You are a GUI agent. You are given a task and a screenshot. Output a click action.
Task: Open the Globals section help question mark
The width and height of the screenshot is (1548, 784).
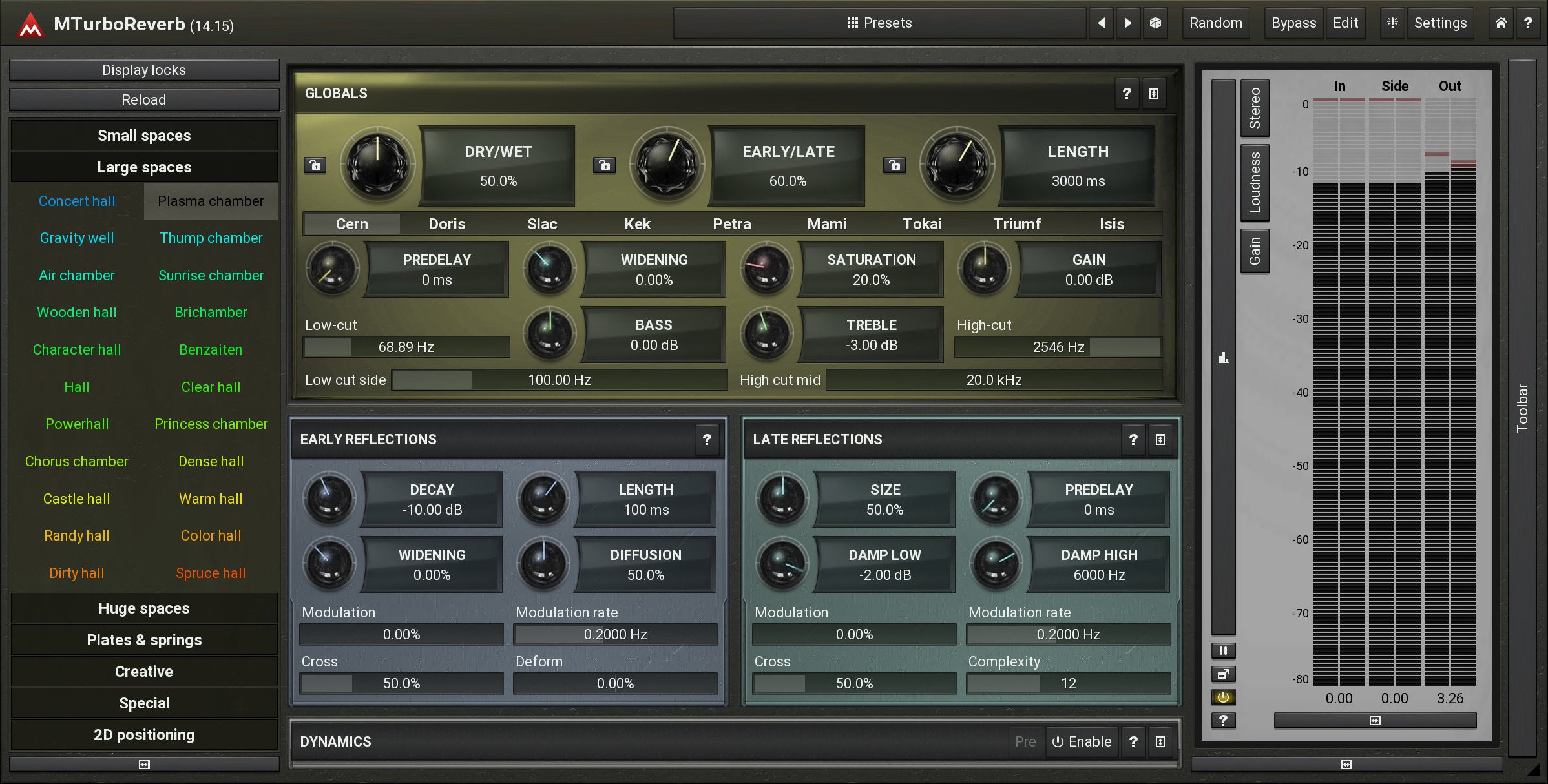tap(1127, 94)
